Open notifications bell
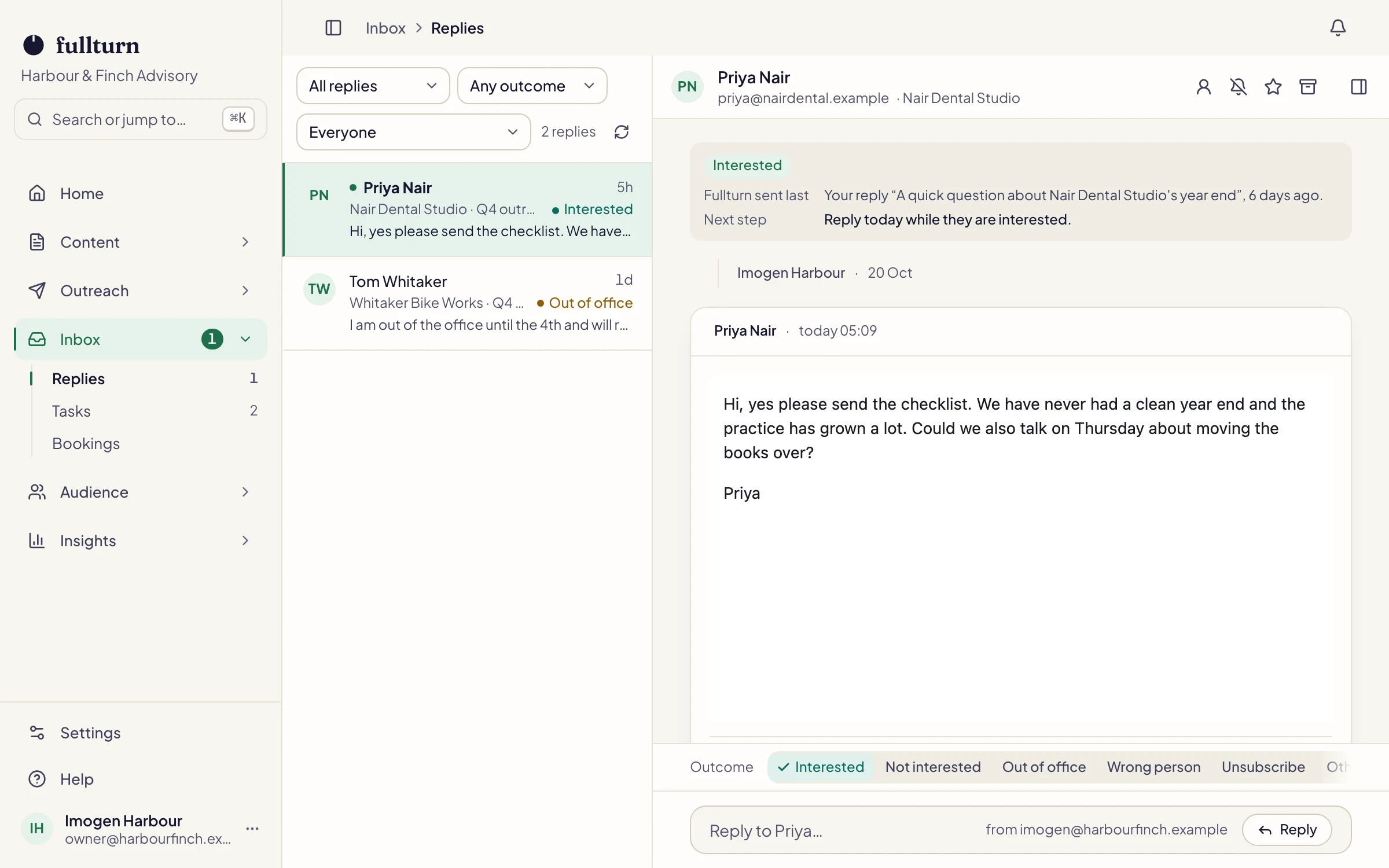 tap(1337, 28)
